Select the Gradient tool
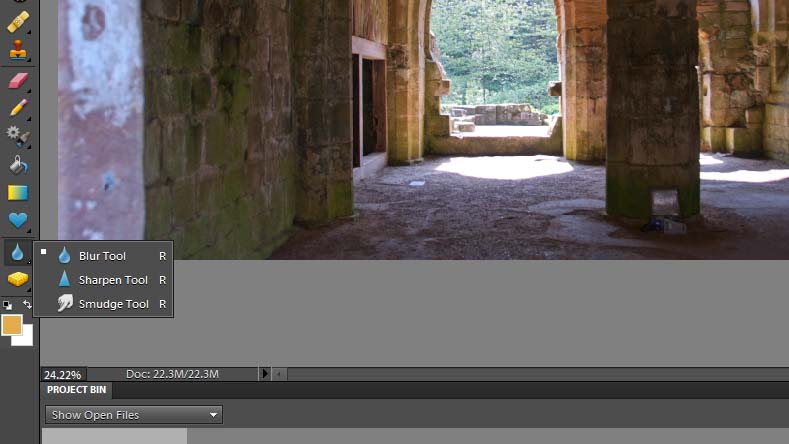 pyautogui.click(x=18, y=193)
